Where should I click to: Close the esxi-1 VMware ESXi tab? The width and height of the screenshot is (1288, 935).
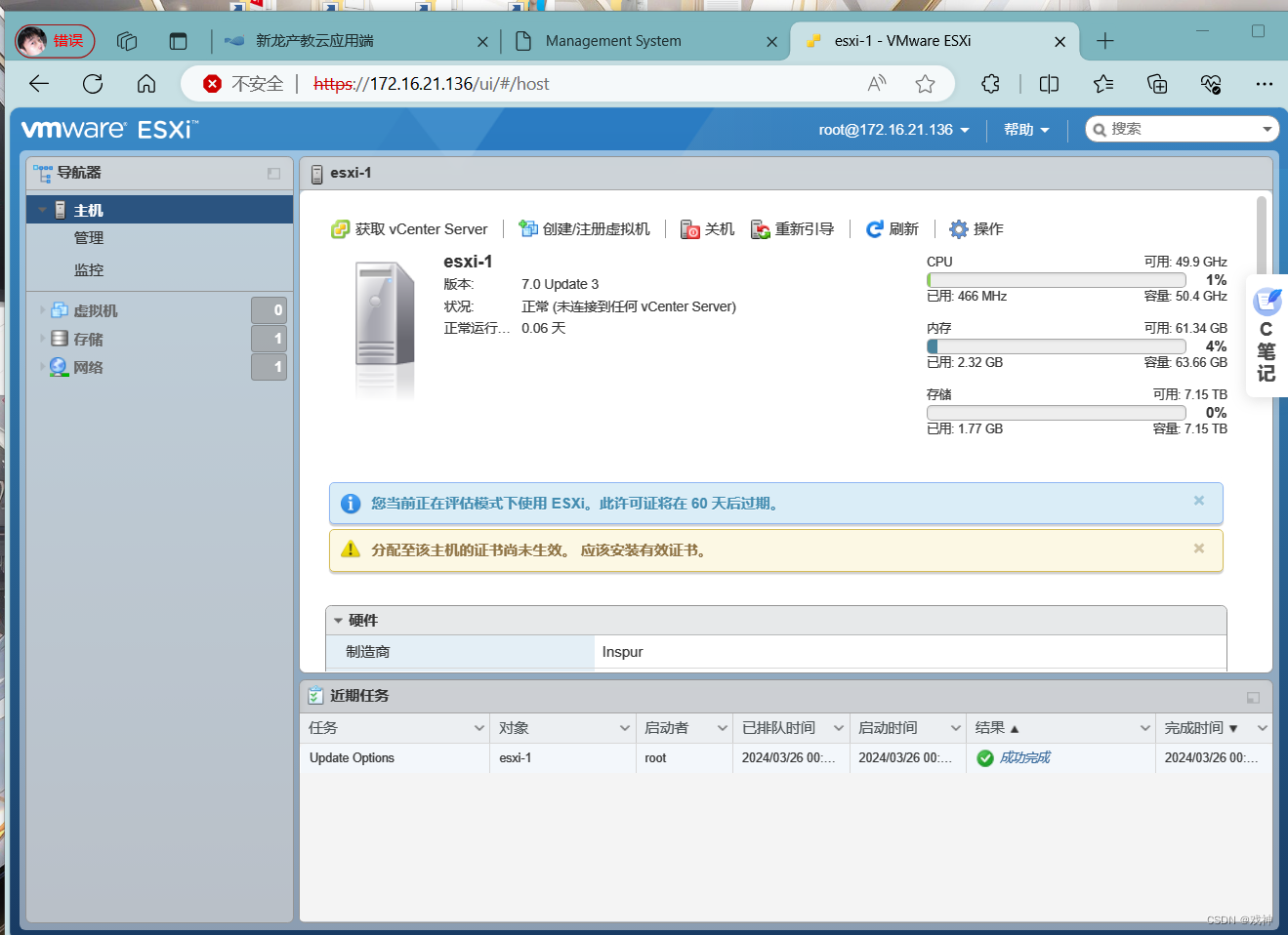(x=1060, y=42)
